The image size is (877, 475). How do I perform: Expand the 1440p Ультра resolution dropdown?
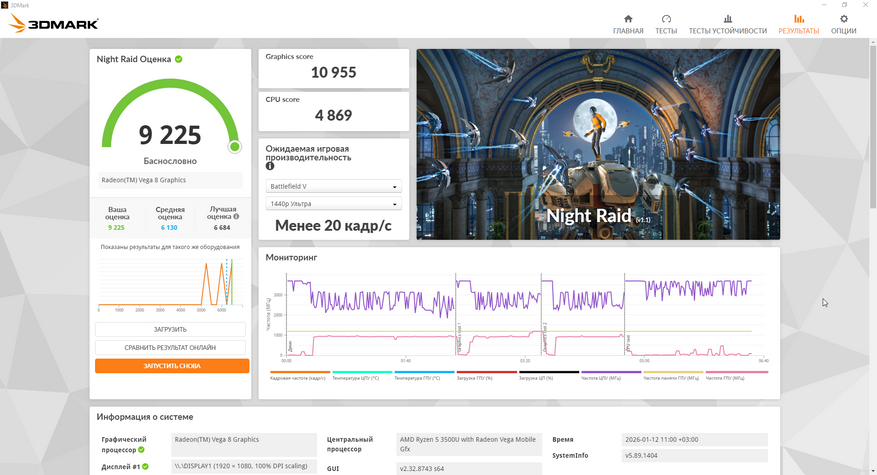(333, 204)
